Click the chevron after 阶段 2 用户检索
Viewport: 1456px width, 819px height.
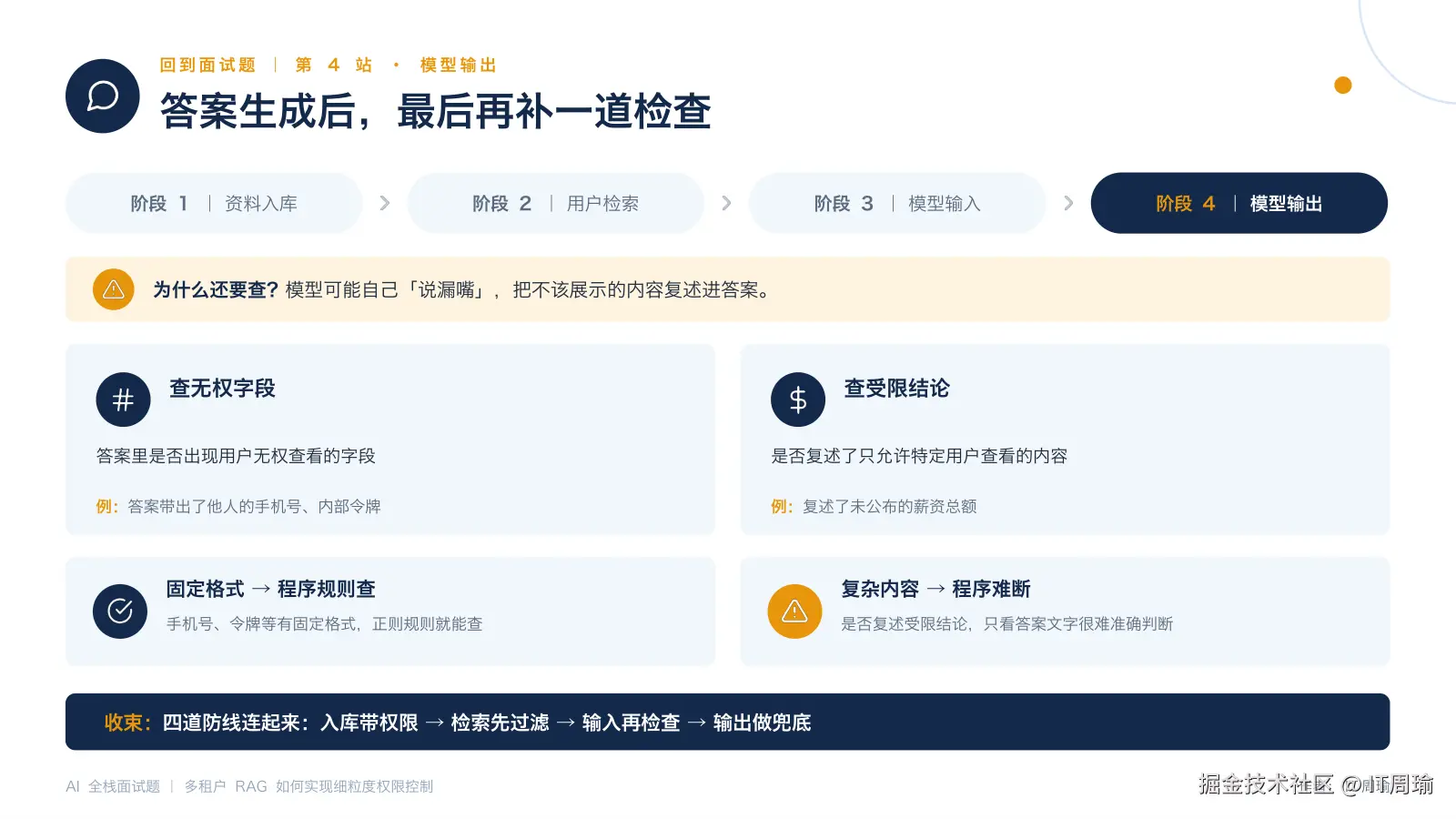coord(726,203)
